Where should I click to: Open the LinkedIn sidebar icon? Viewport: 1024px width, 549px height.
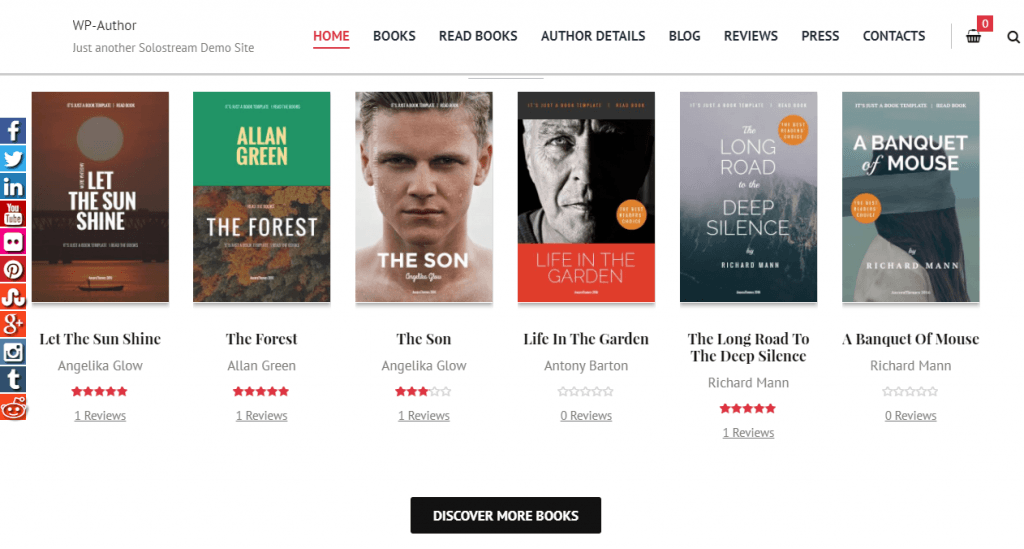[x=12, y=187]
